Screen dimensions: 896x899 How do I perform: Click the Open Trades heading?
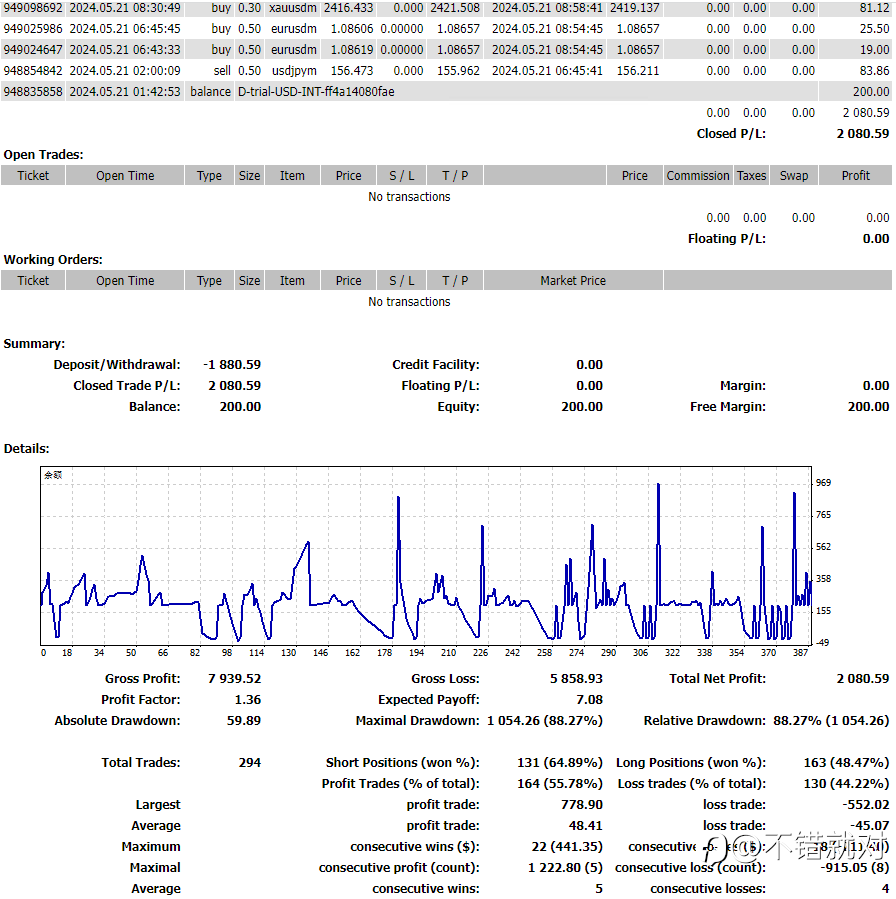tap(43, 155)
